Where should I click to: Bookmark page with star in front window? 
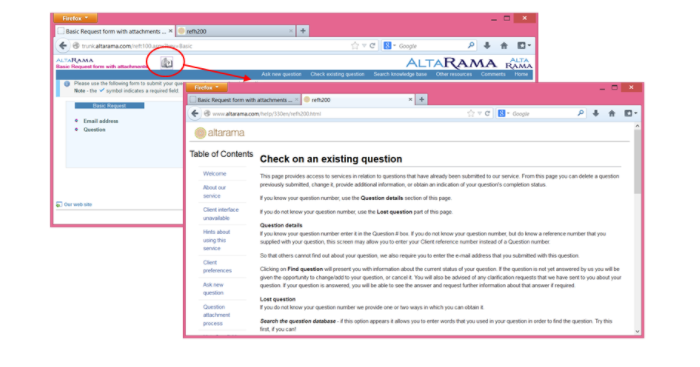coord(471,113)
